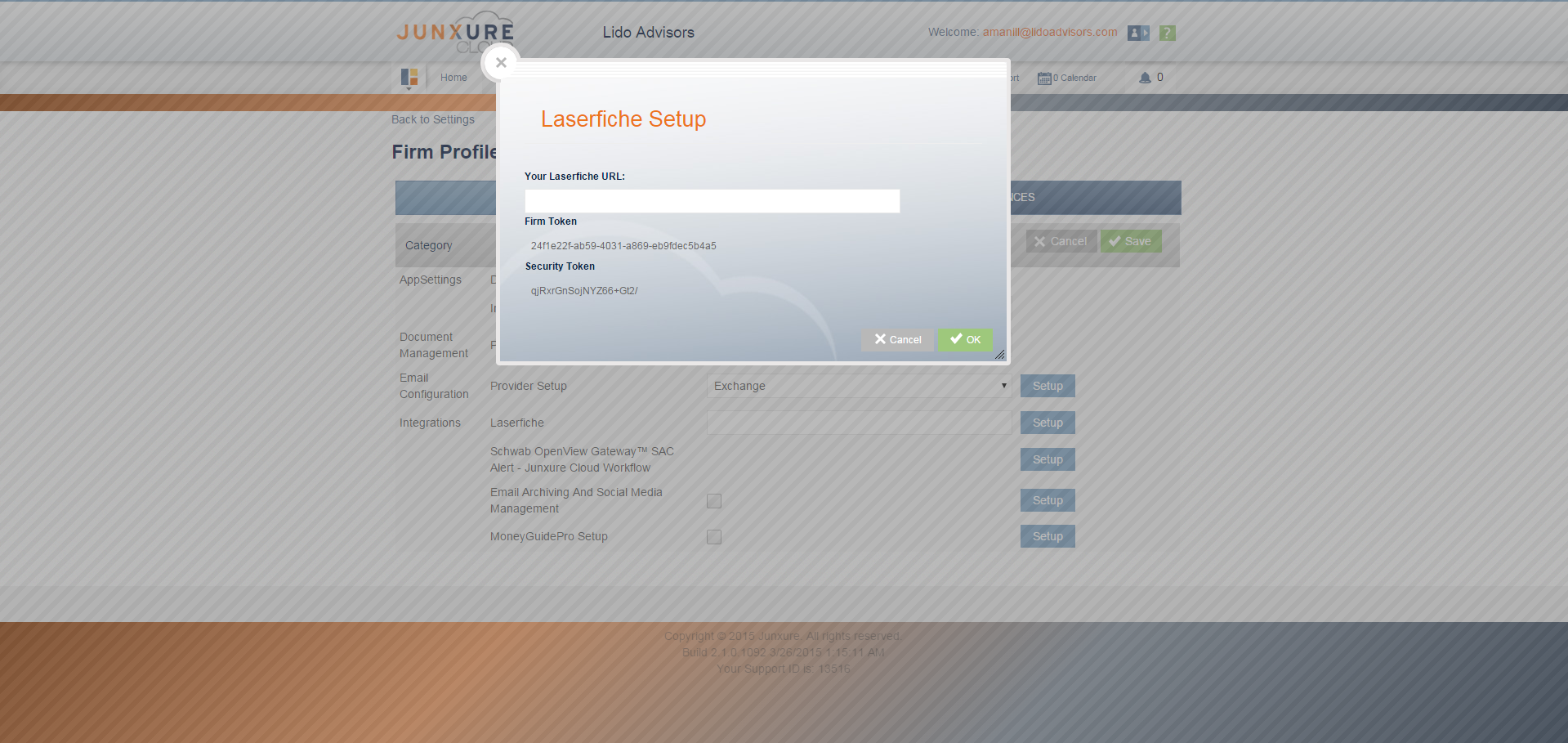Click the Category column header

(428, 245)
